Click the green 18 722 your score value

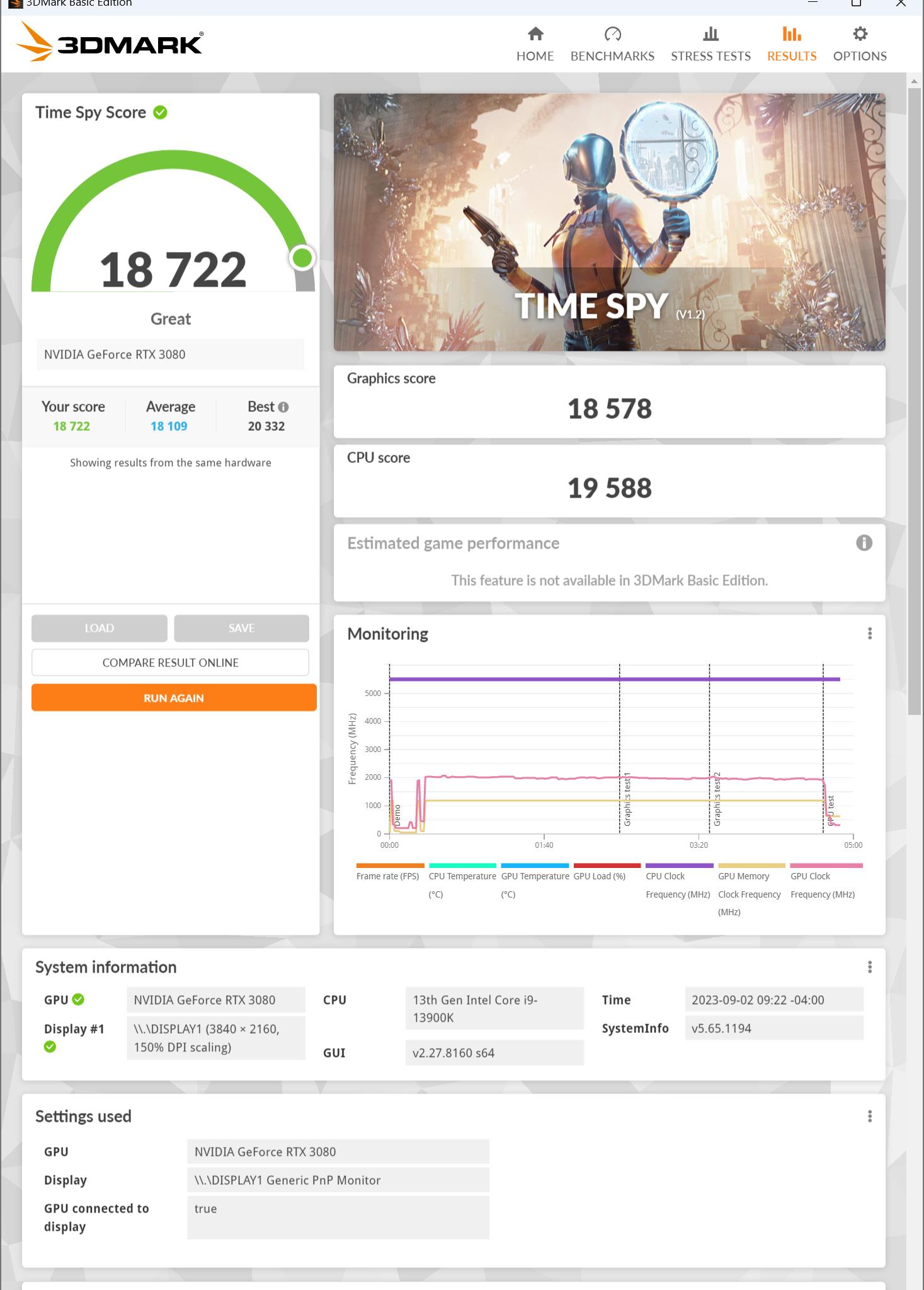tap(72, 426)
